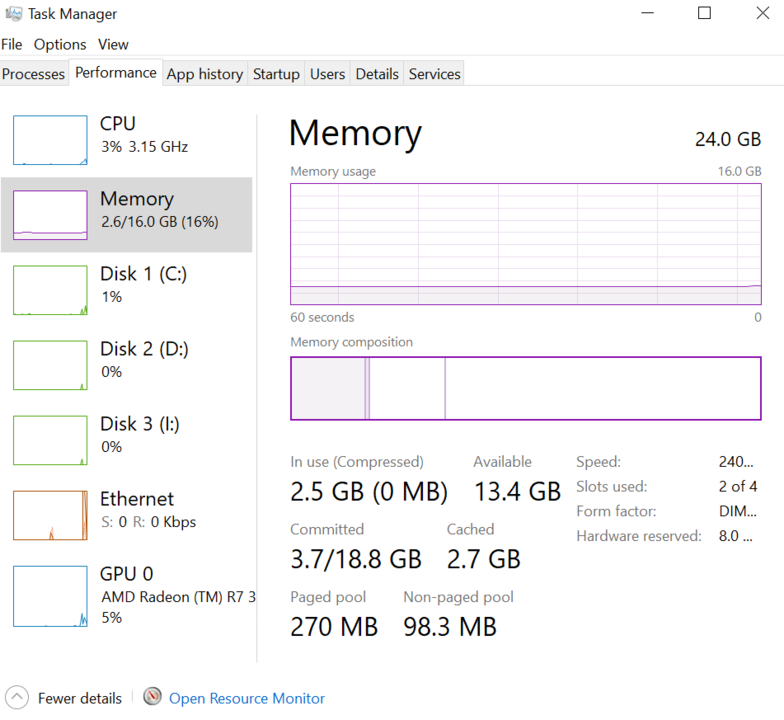Select the Ethernet graph thumbnail
784x720 pixels.
click(50, 515)
